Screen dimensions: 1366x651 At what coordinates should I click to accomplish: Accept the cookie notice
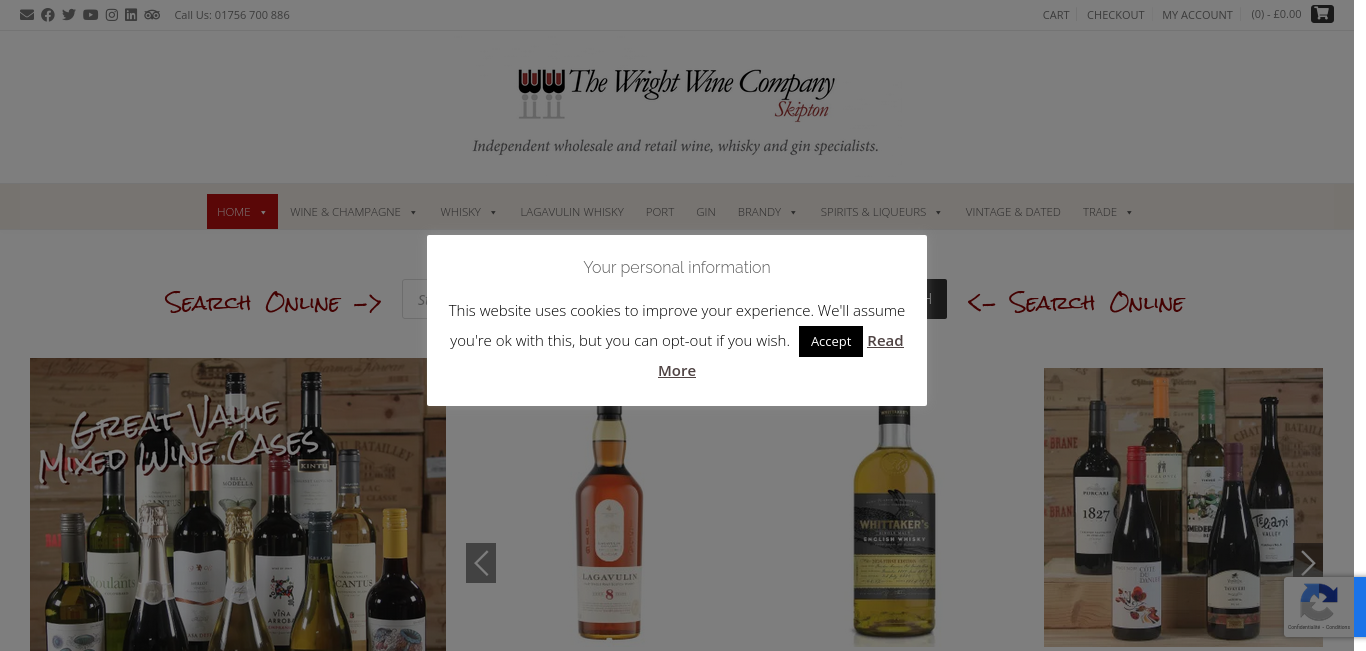point(831,341)
